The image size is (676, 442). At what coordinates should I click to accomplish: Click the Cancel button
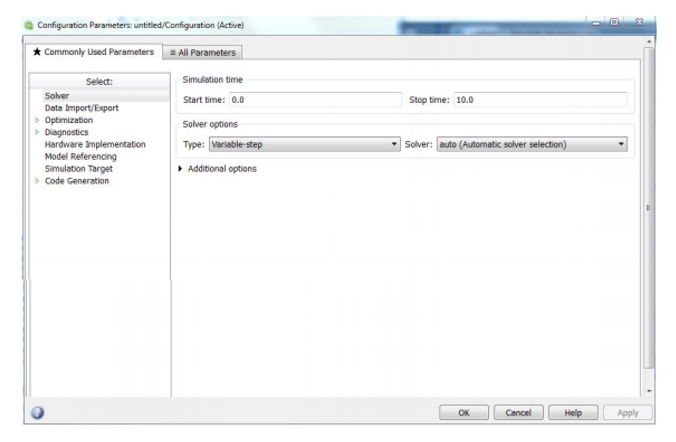tap(518, 412)
